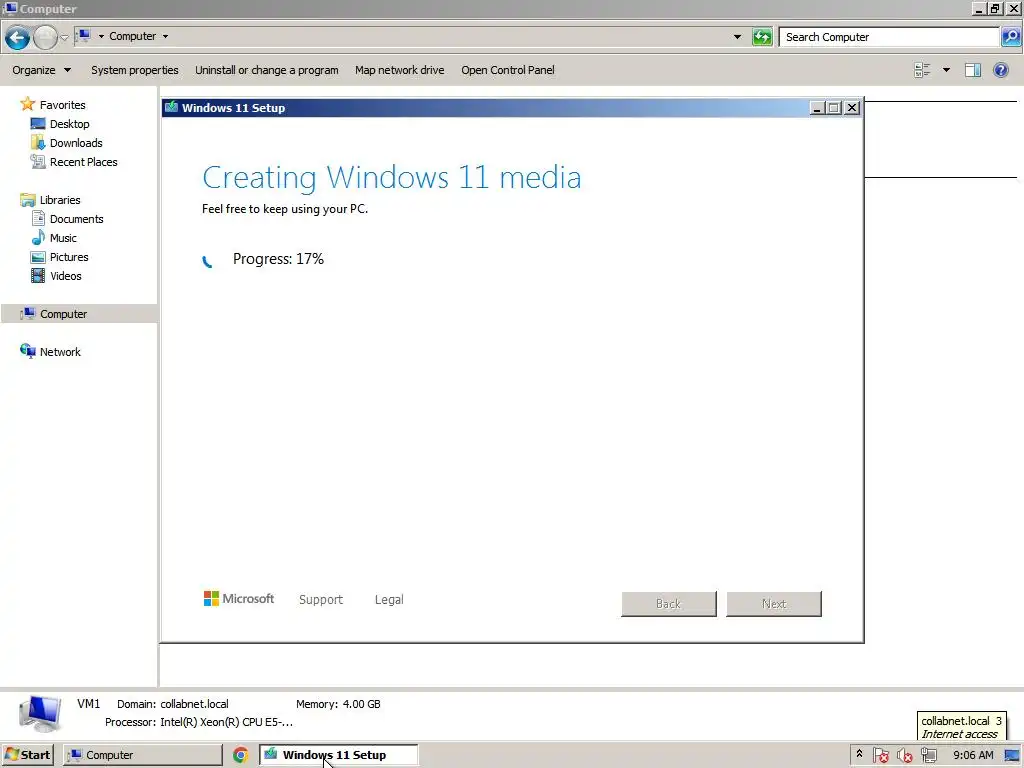Open System properties
This screenshot has width=1024, height=768.
[135, 70]
